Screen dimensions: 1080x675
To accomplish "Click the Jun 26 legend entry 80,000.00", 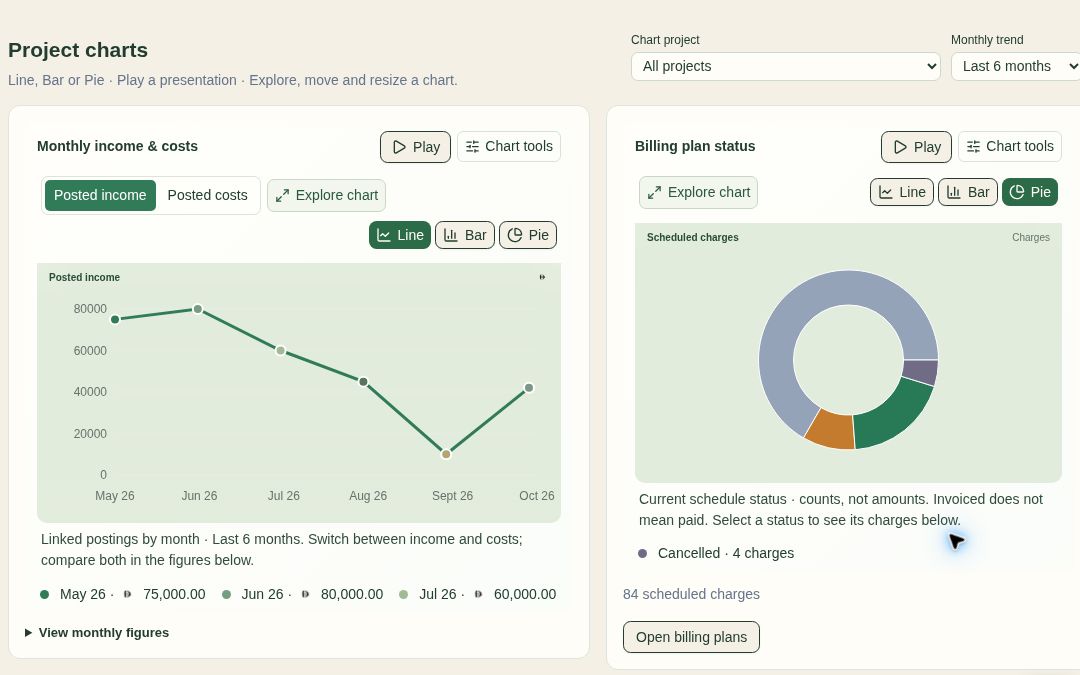I will tap(302, 594).
